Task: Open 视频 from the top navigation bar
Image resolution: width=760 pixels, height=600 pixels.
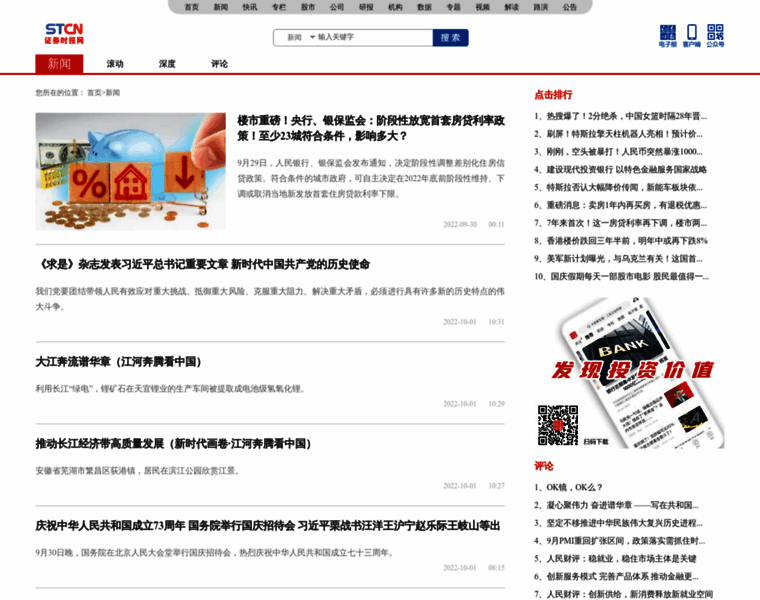Action: [482, 7]
